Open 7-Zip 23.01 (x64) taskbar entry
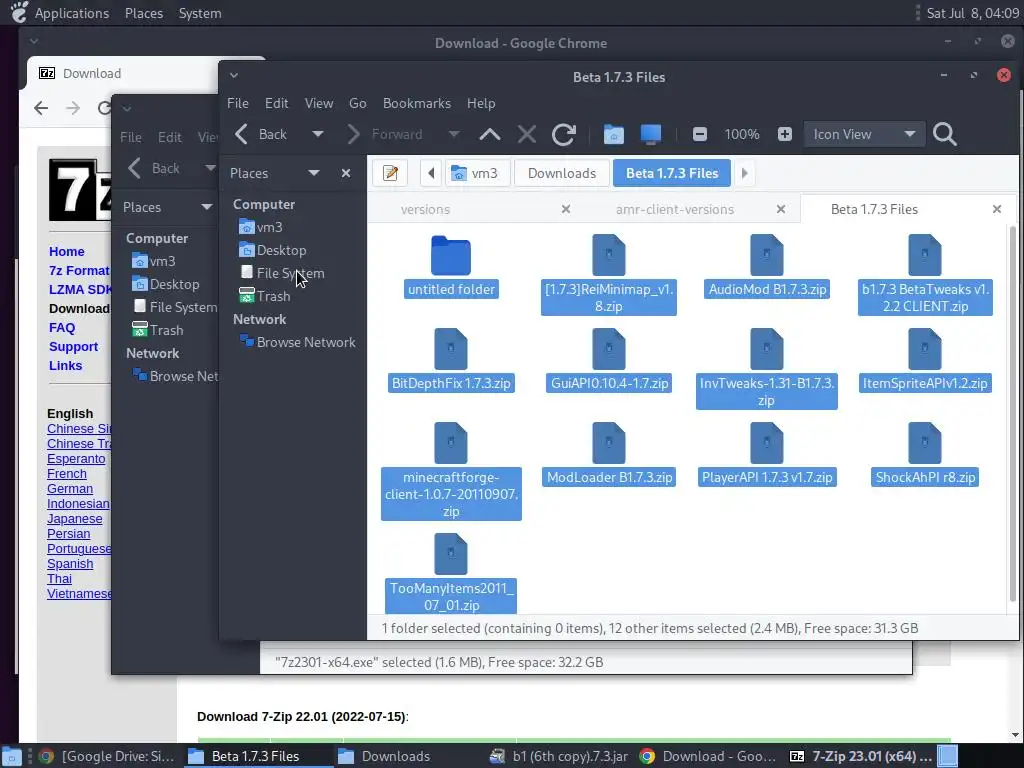Screen dimensions: 1024x768 860,756
